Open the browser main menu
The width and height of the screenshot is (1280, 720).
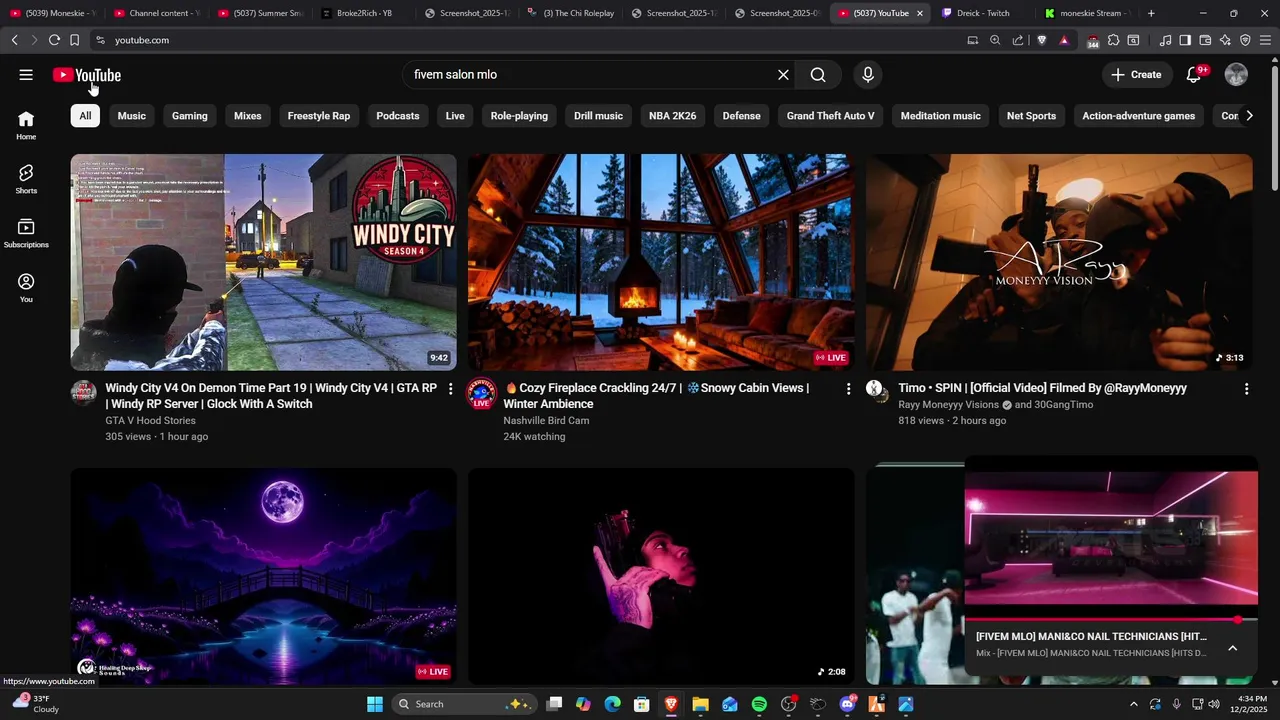(x=1265, y=40)
